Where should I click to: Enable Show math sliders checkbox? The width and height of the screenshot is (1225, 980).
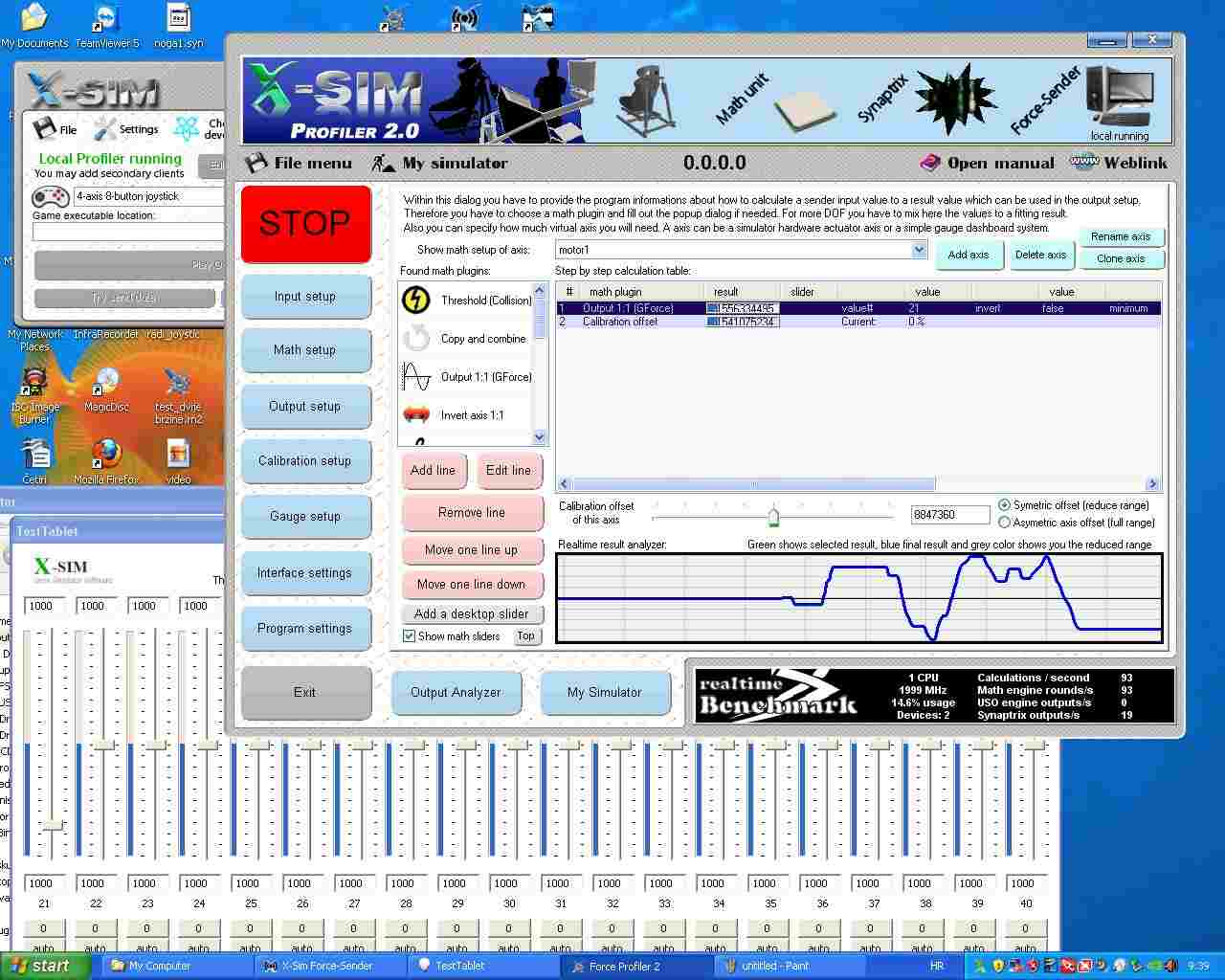coord(410,636)
